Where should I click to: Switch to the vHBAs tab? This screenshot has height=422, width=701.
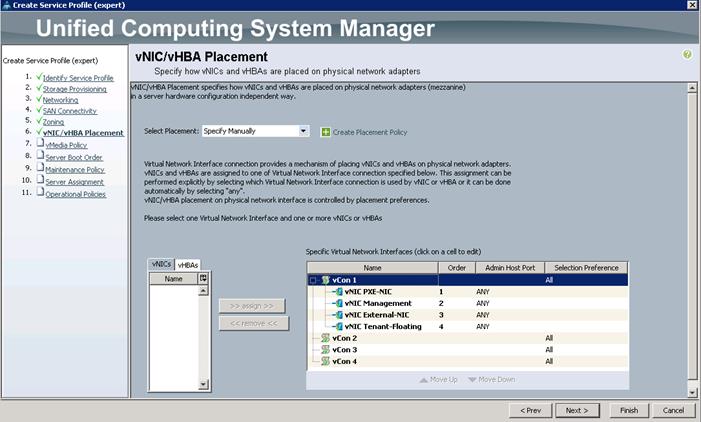pos(188,265)
